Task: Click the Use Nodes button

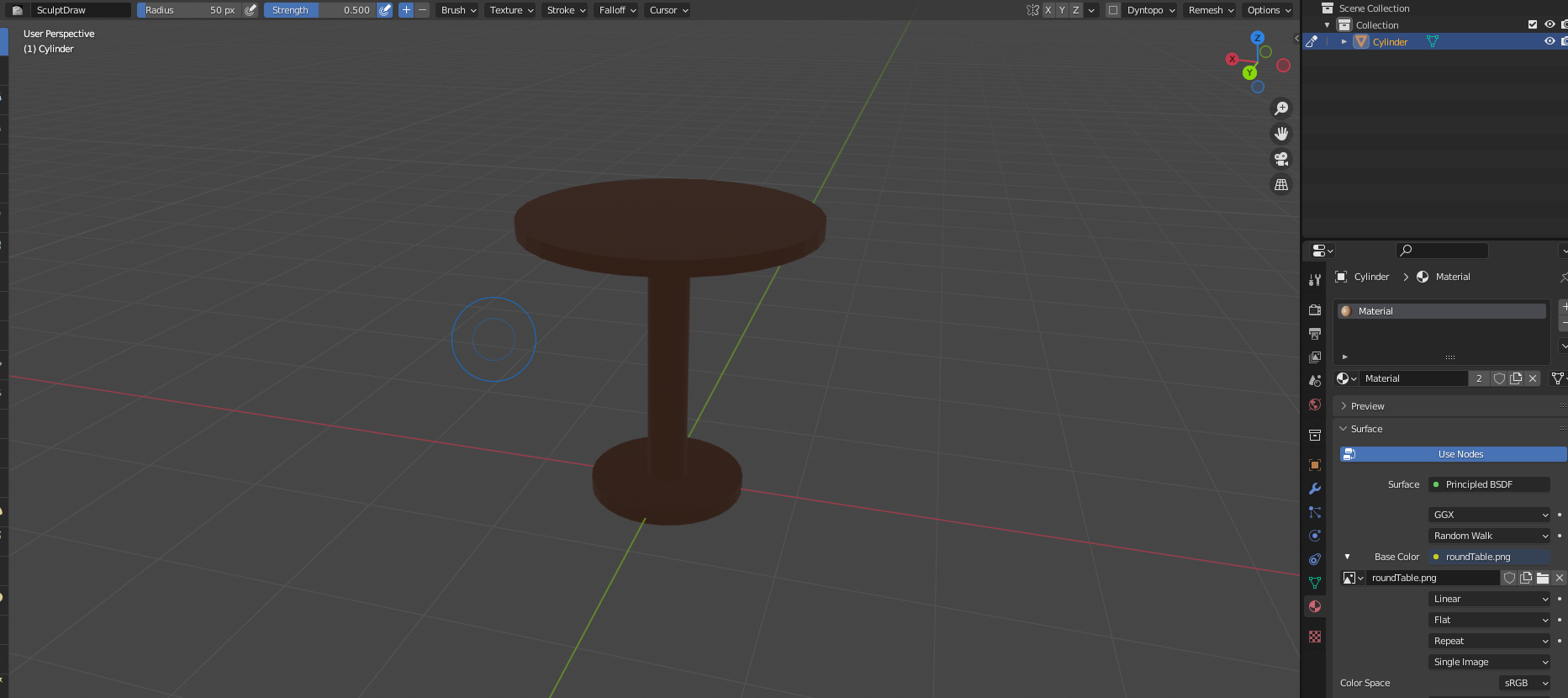Action: click(x=1453, y=454)
